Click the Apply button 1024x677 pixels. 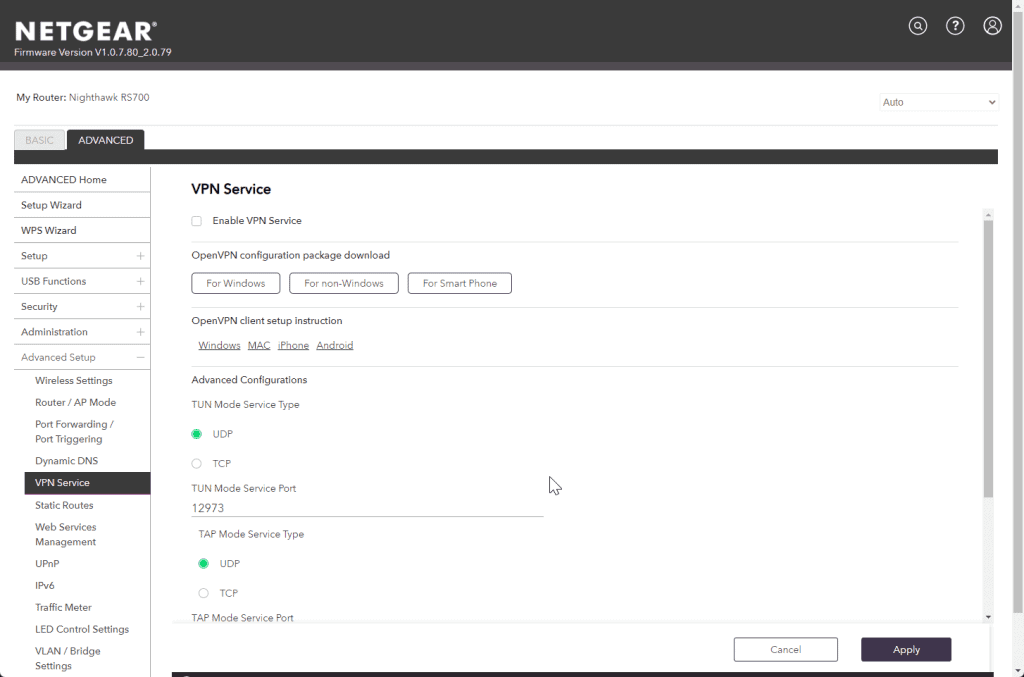click(905, 650)
